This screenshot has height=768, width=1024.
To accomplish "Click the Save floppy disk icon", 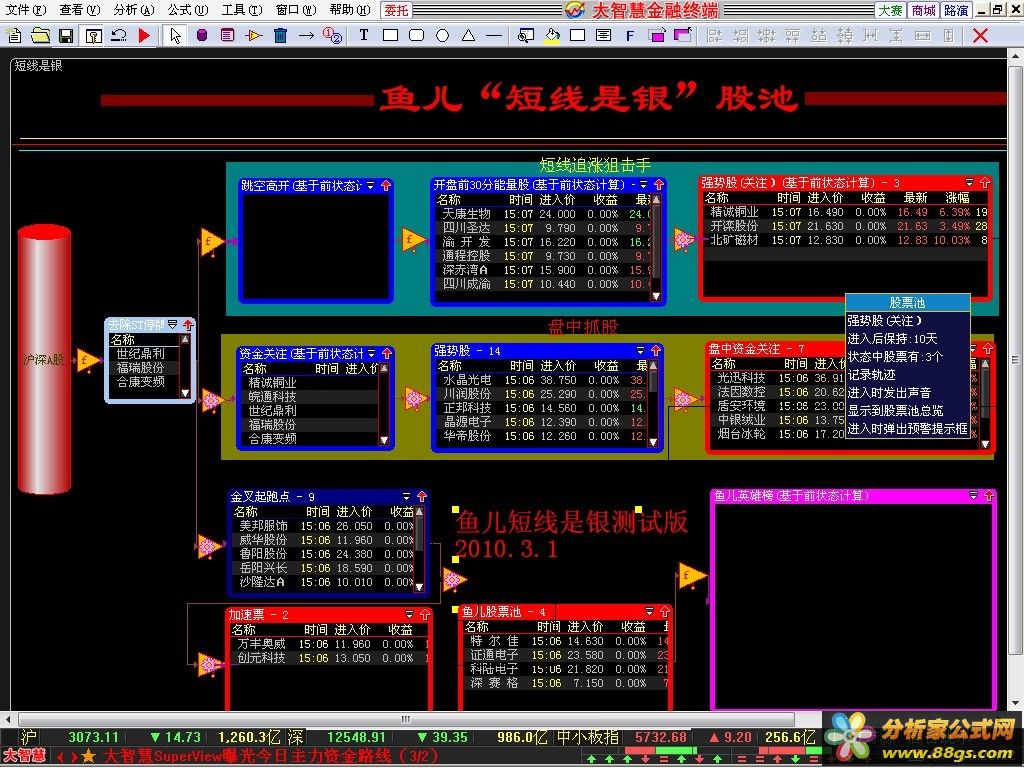I will [66, 35].
